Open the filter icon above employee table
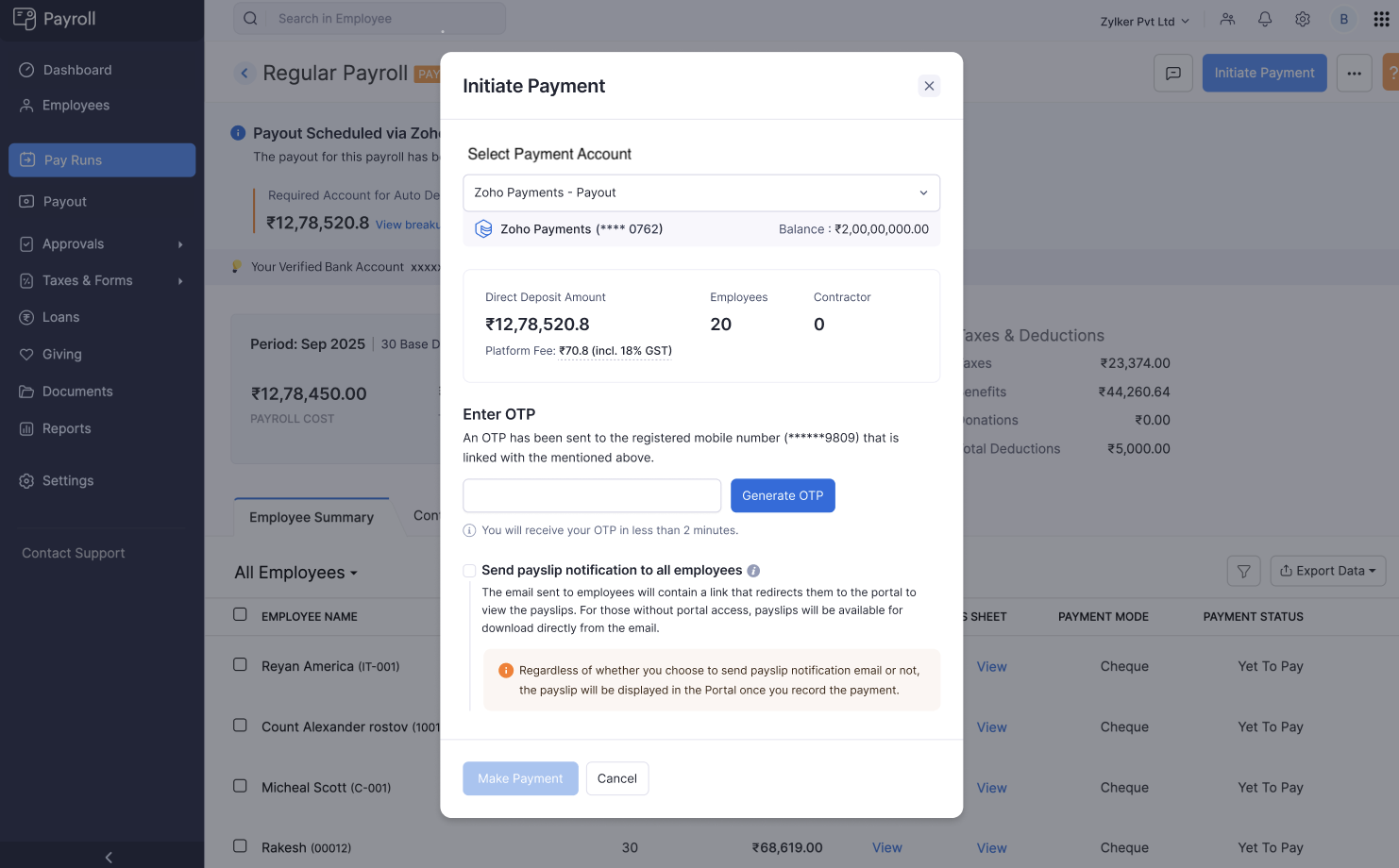Screen dimensions: 1399x868 pos(1243,571)
